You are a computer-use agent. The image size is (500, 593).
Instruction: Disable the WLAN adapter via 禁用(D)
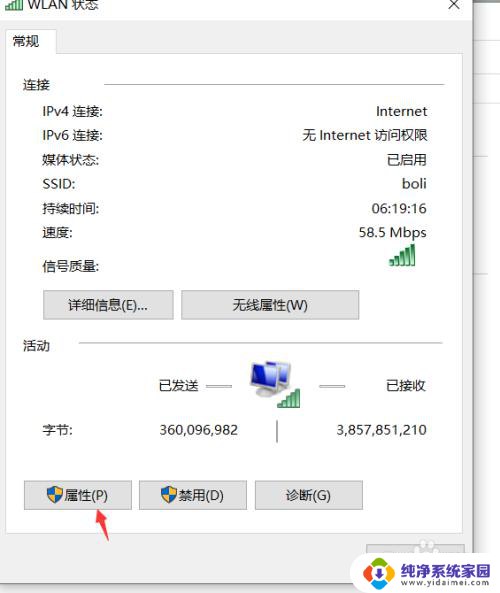[x=193, y=495]
